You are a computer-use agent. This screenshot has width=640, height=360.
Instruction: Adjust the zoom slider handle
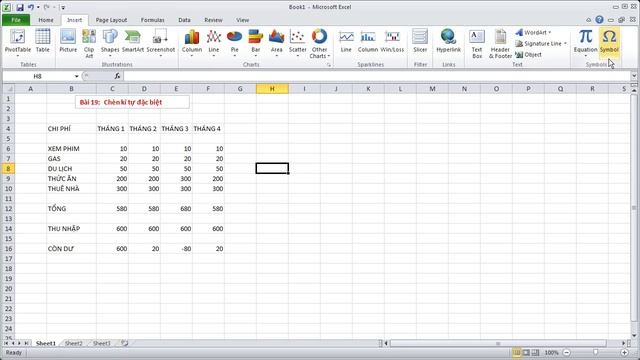click(596, 352)
